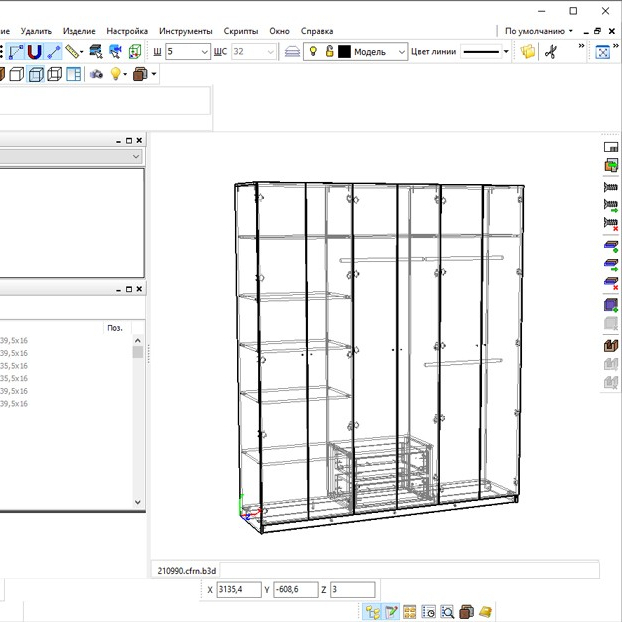Open the Изделие menu
Image resolution: width=622 pixels, height=622 pixels.
point(79,31)
